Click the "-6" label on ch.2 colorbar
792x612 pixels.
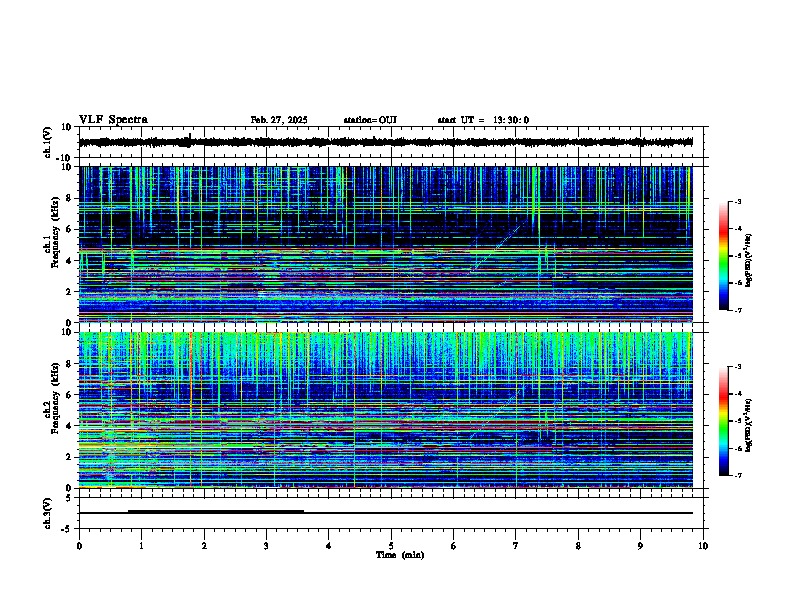(738, 448)
